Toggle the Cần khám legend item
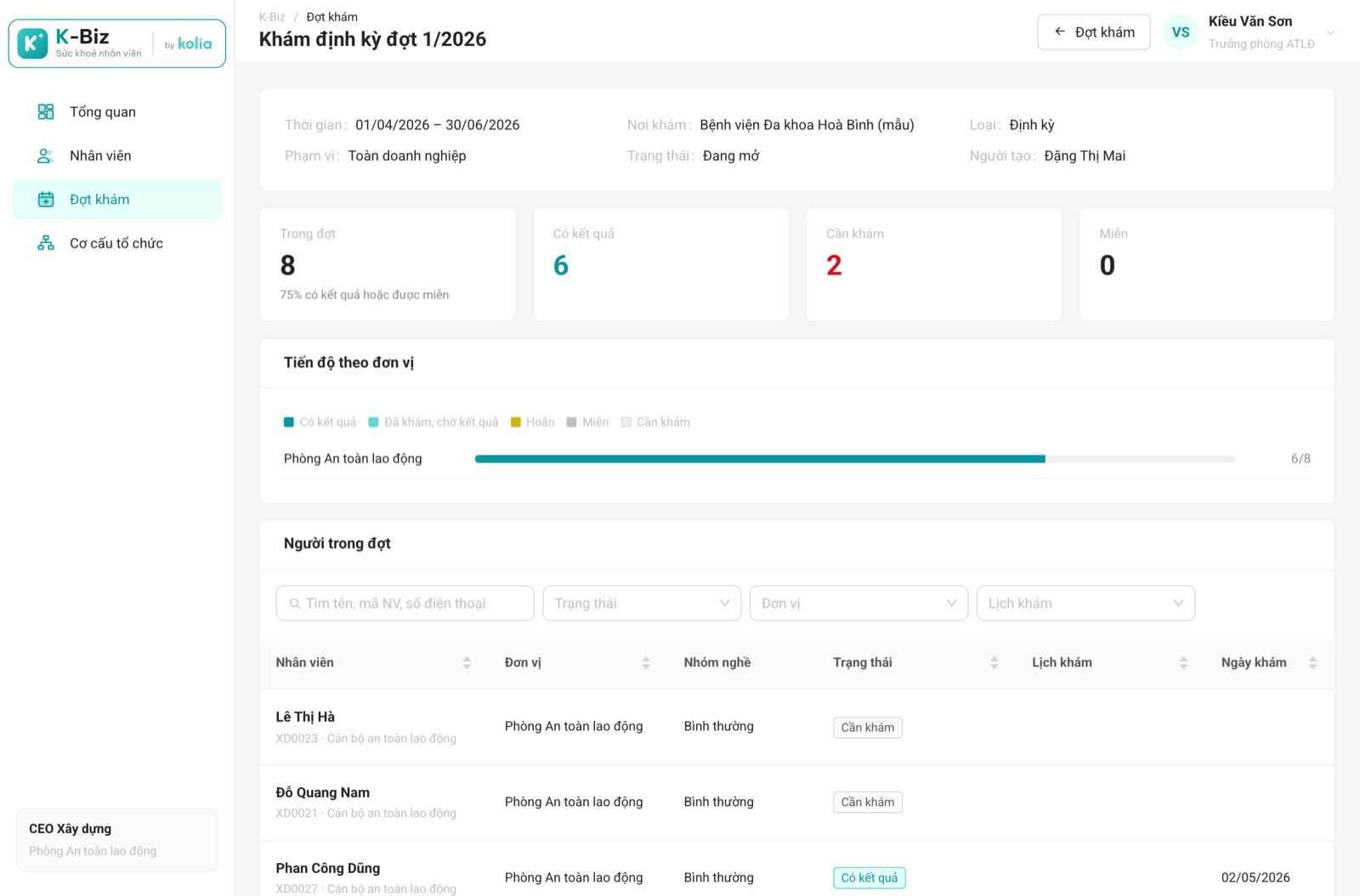This screenshot has height=896, width=1360. point(655,422)
